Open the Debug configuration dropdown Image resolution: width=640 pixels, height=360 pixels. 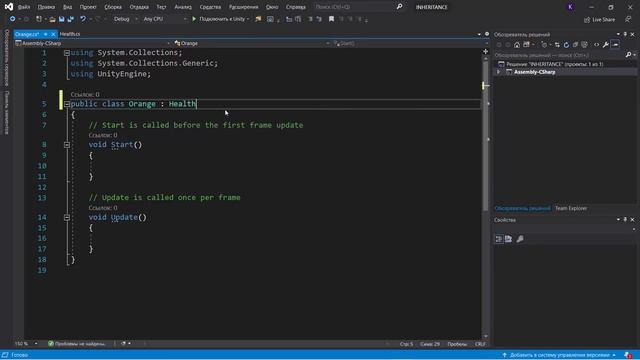(x=125, y=19)
